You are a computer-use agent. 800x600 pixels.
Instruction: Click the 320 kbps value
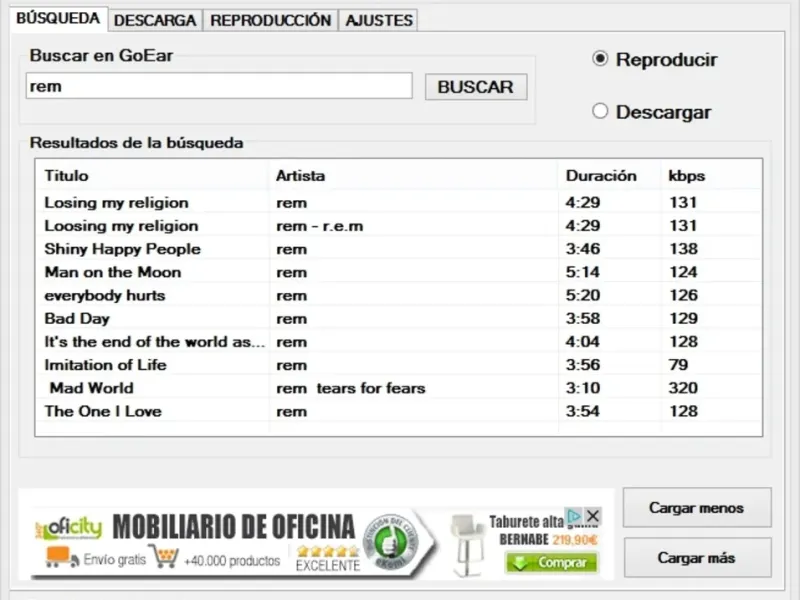click(x=683, y=388)
